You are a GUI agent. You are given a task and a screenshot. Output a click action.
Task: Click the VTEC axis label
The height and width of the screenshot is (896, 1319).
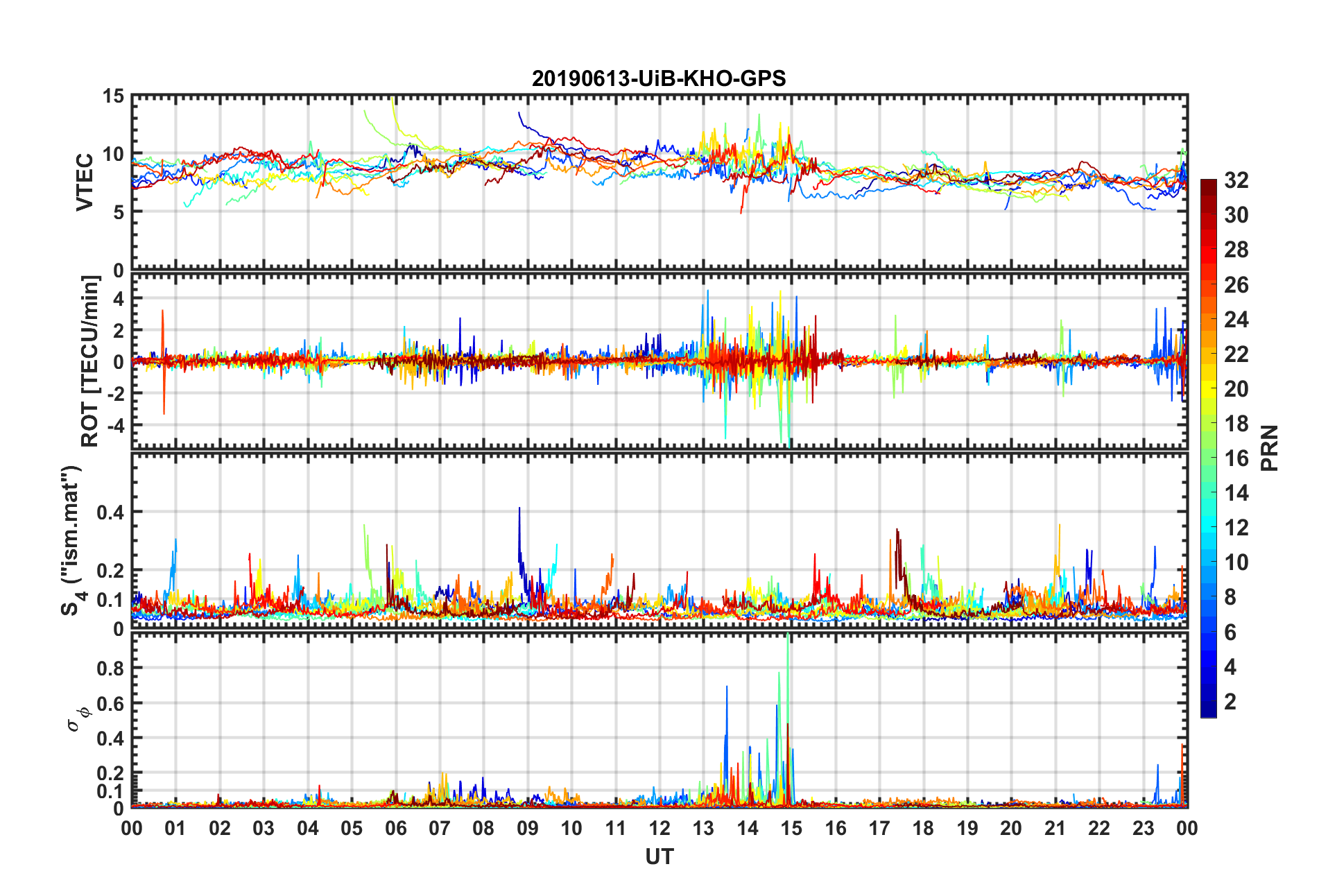(85, 182)
